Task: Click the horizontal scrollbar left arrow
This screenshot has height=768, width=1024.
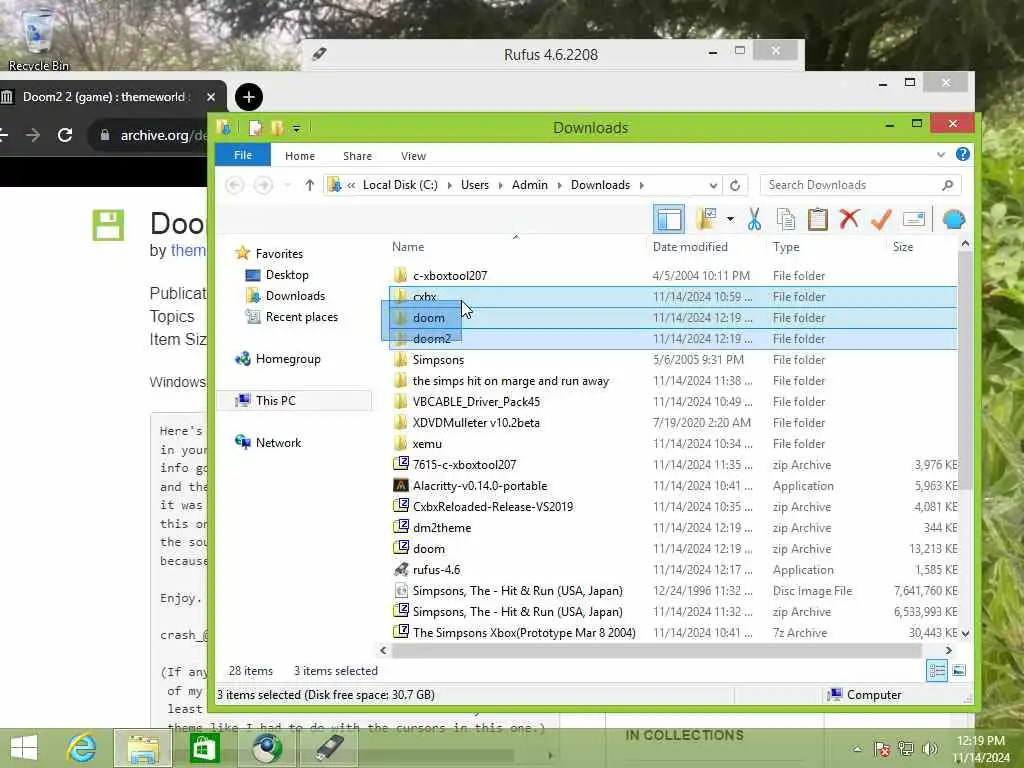Action: 383,650
